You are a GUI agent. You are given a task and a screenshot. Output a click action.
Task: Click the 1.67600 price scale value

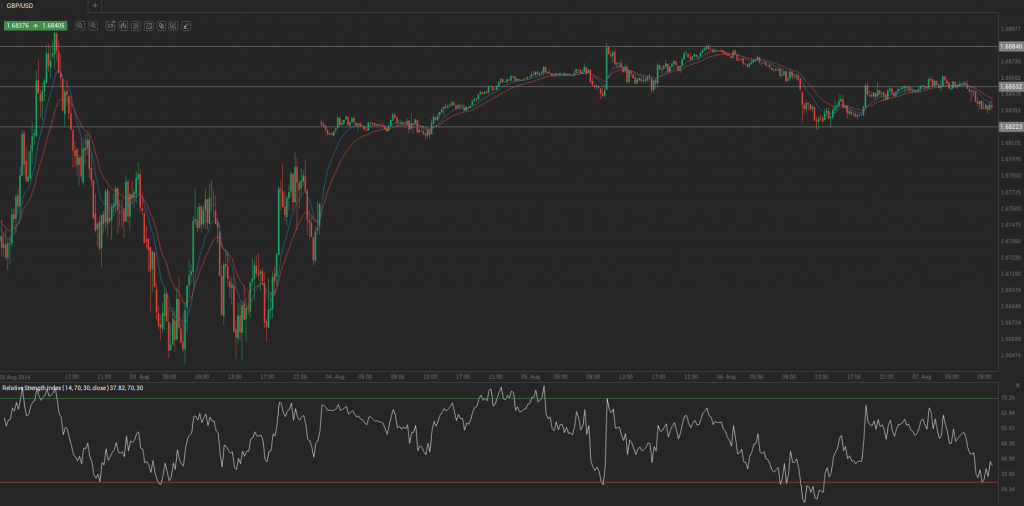tap(1011, 208)
